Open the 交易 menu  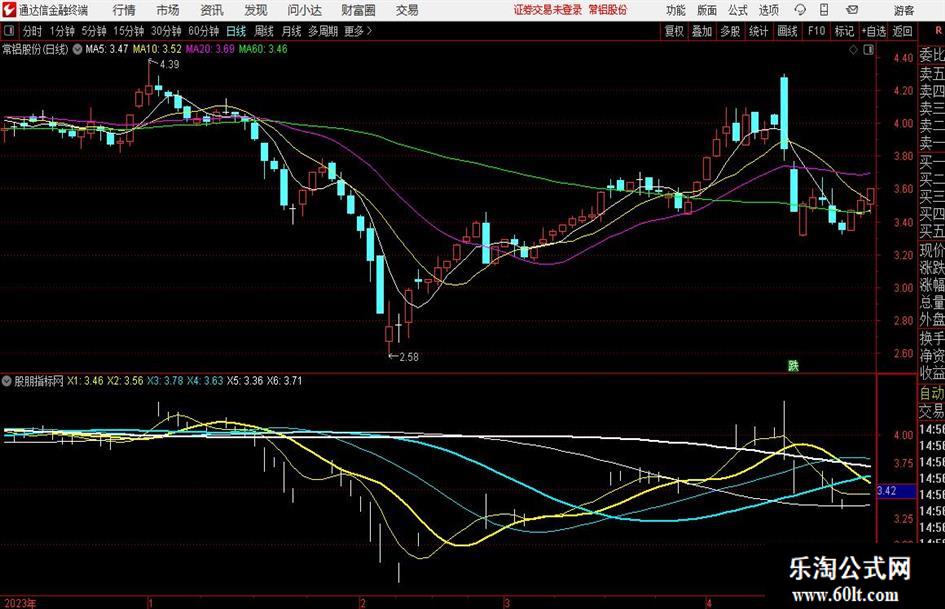pos(407,10)
